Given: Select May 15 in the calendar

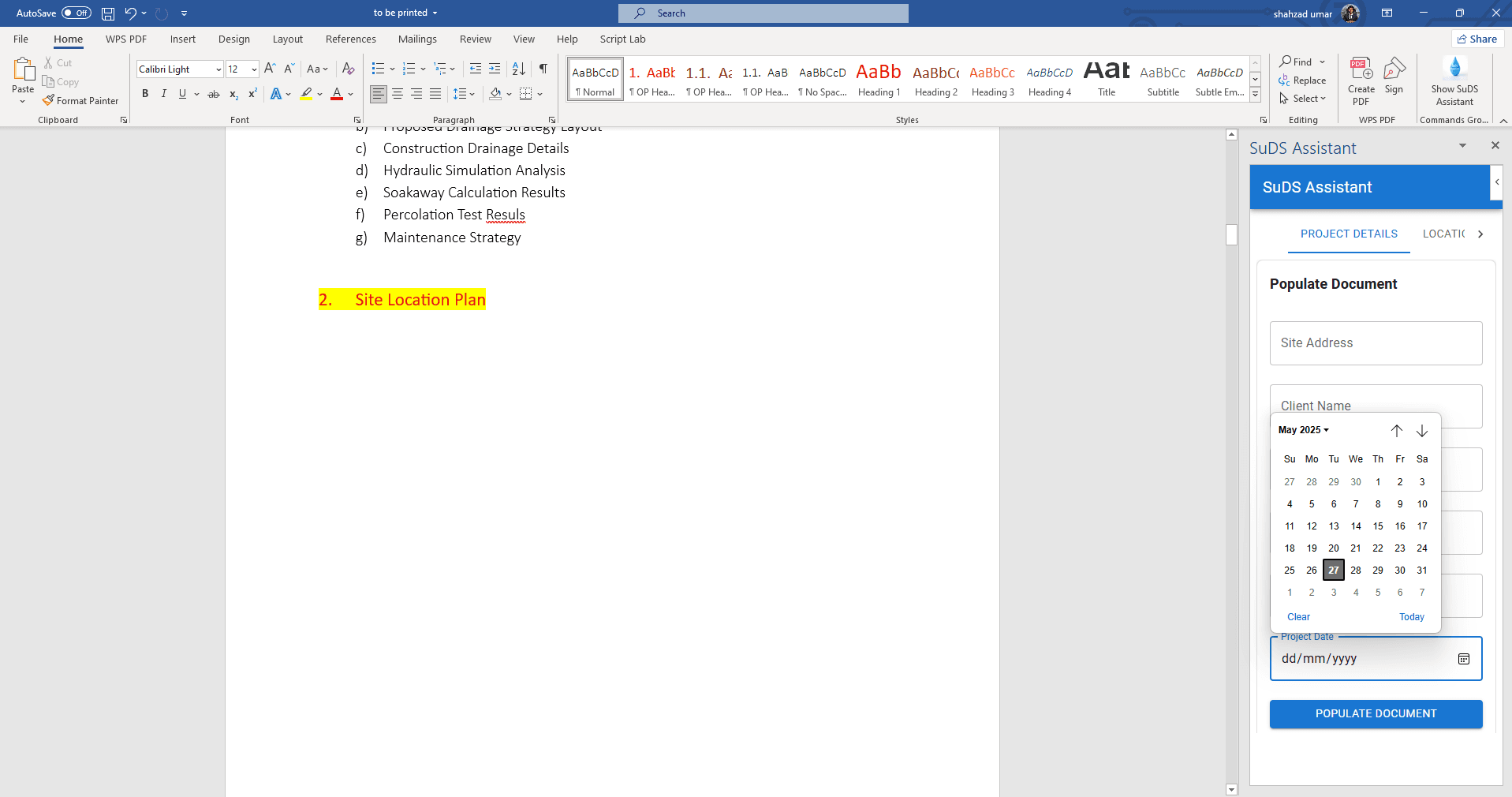Looking at the screenshot, I should click(x=1378, y=526).
